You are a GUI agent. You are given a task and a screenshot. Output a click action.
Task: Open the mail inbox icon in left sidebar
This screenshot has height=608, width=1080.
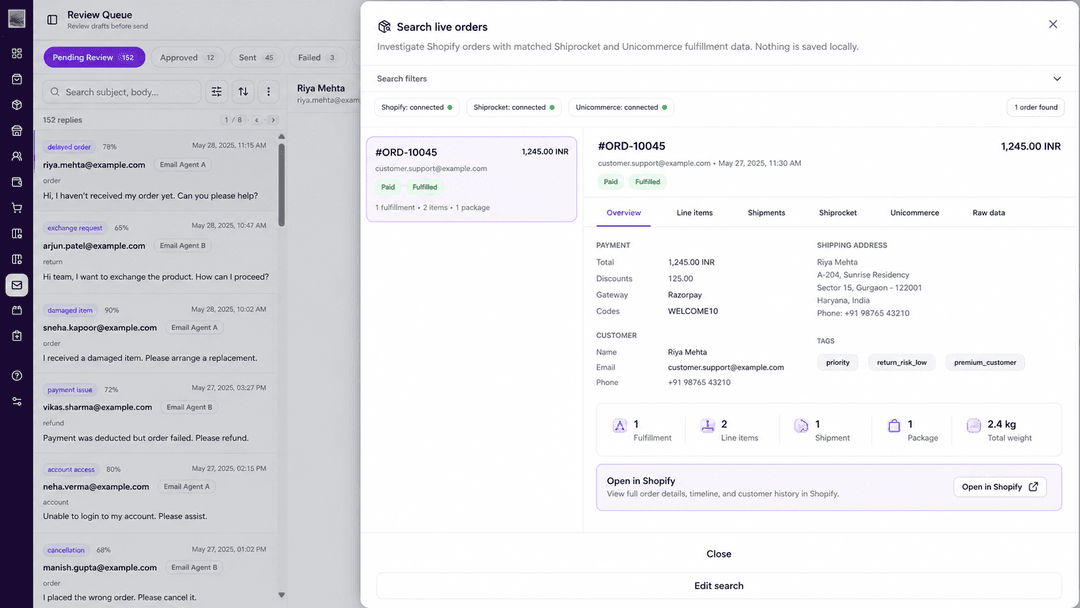pyautogui.click(x=17, y=285)
